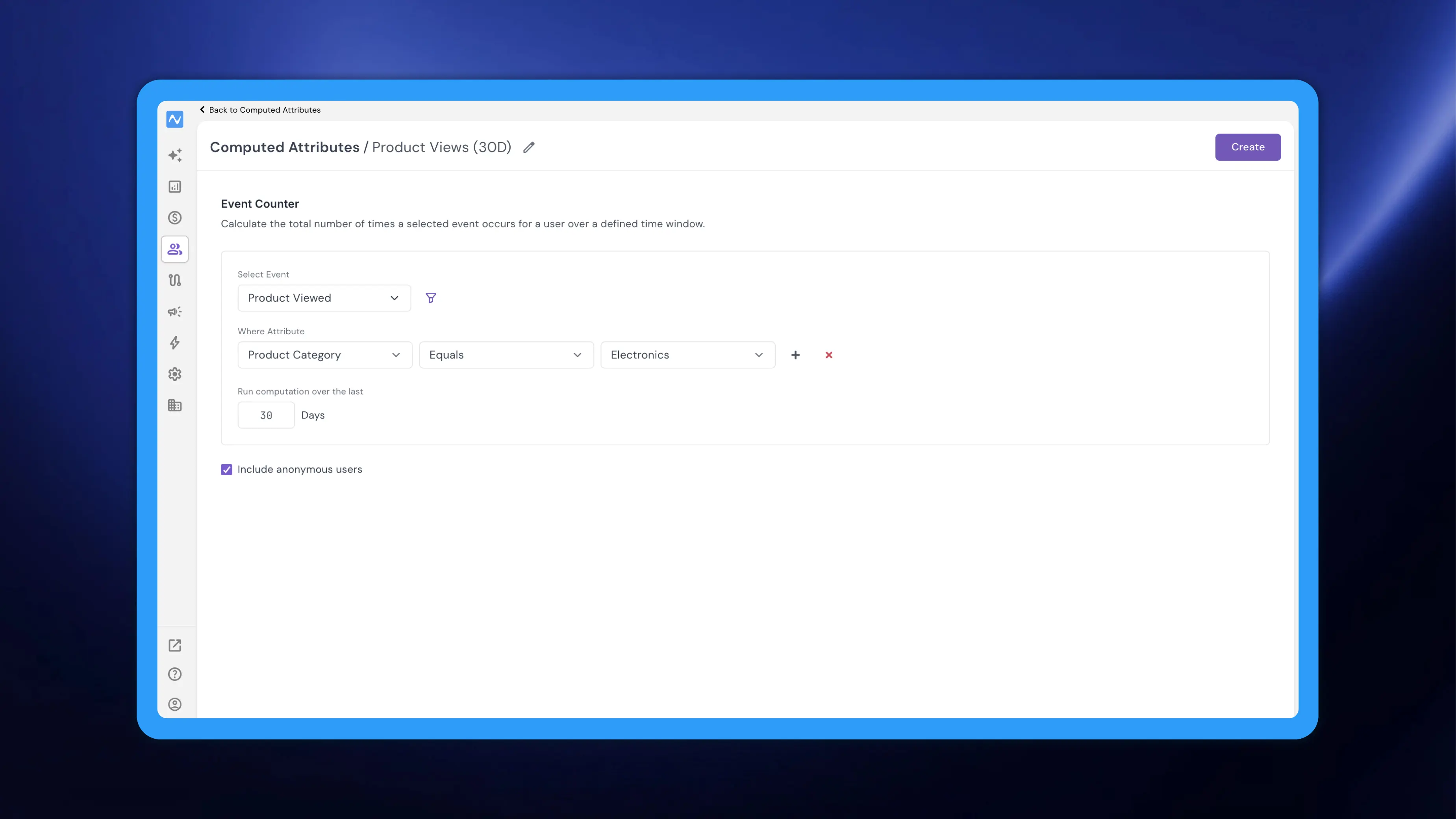Open the journeys path sidebar icon
The height and width of the screenshot is (819, 1456).
[x=175, y=280]
